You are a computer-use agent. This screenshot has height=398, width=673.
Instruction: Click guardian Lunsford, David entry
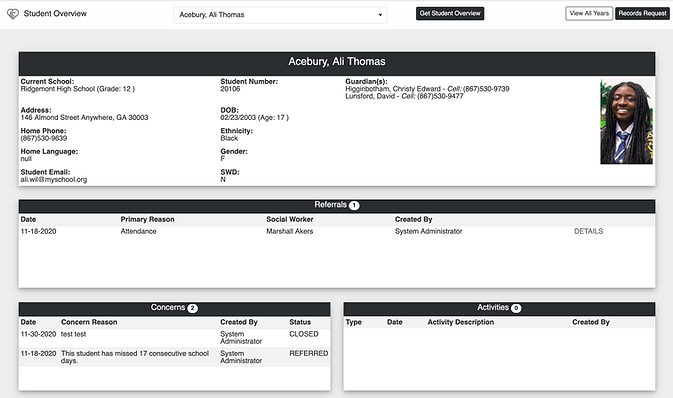point(404,96)
